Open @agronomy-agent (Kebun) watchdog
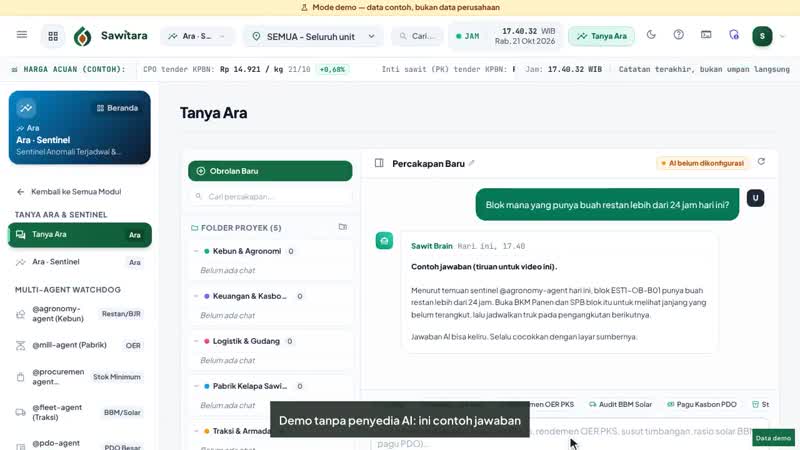Image resolution: width=800 pixels, height=450 pixels. point(80,314)
